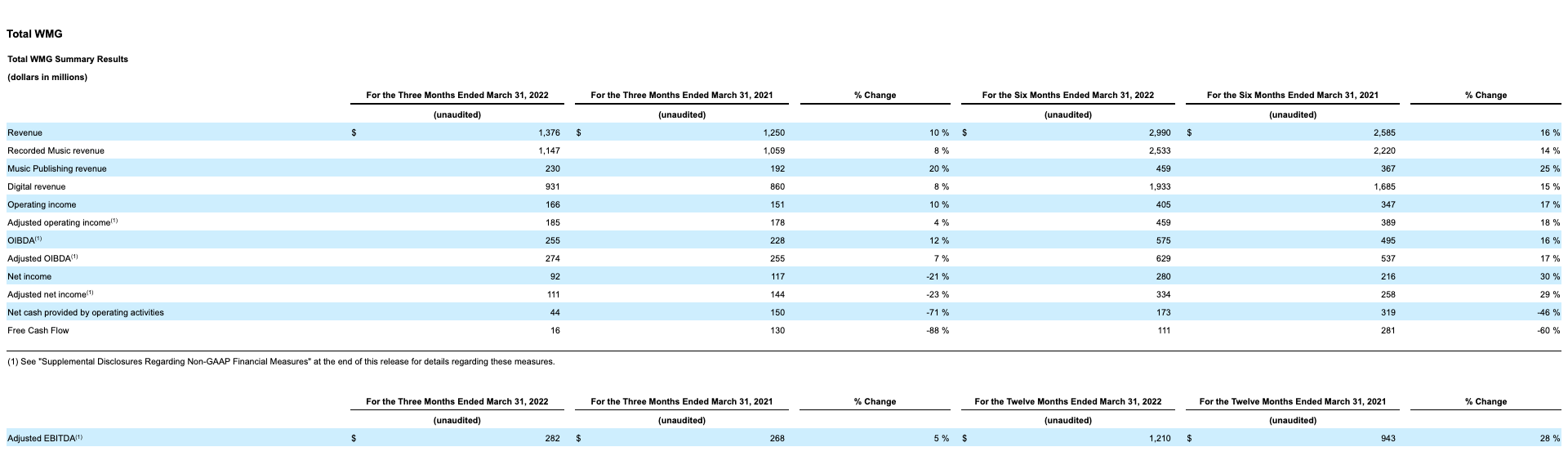Select Adjusted EBITDA value 282

click(x=553, y=438)
